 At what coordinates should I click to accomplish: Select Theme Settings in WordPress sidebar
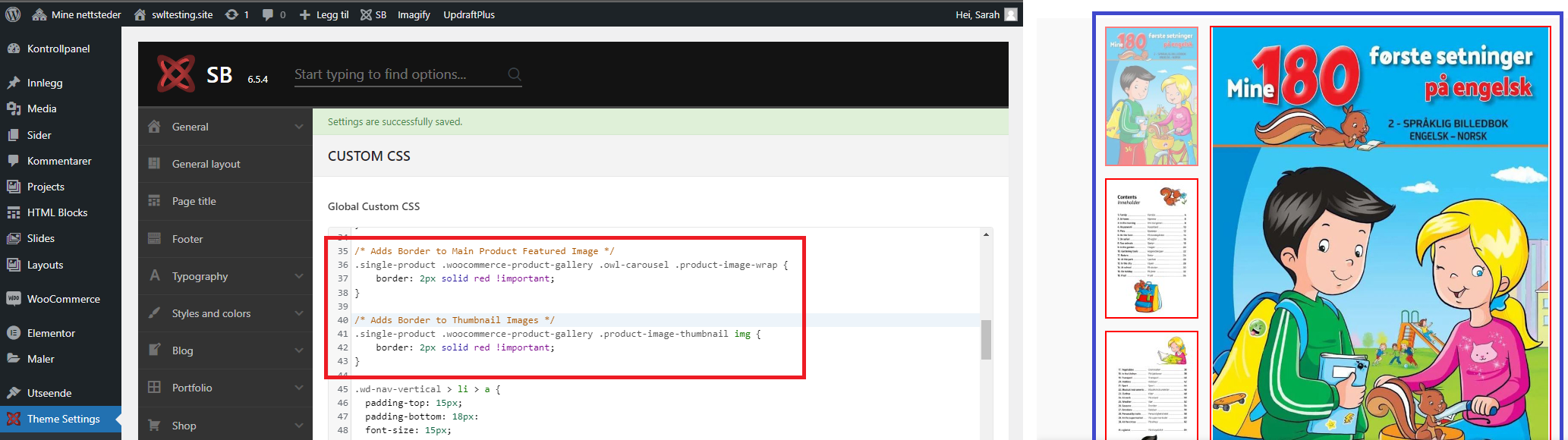[61, 419]
